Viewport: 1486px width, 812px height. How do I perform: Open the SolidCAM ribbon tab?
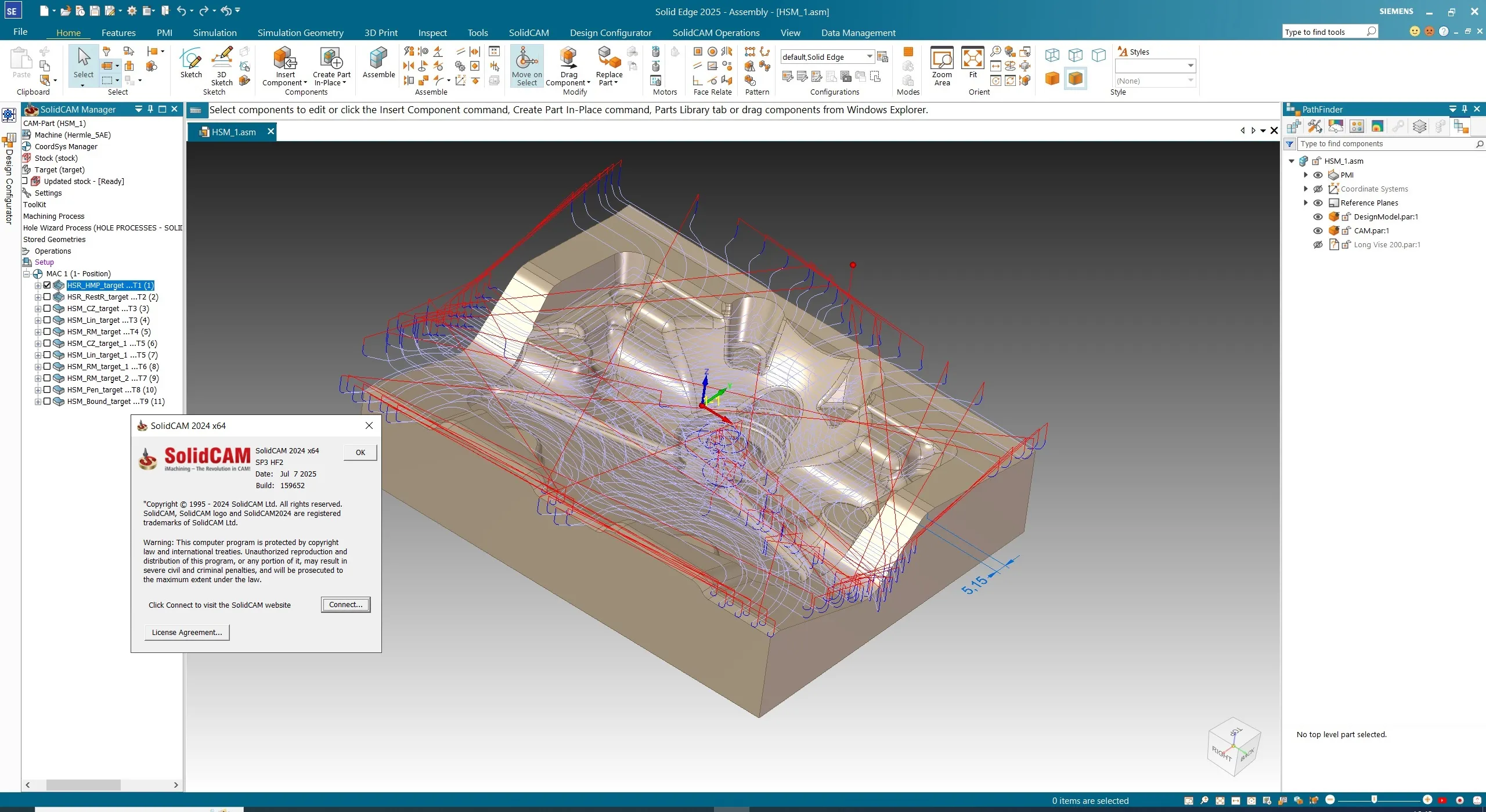(x=529, y=33)
